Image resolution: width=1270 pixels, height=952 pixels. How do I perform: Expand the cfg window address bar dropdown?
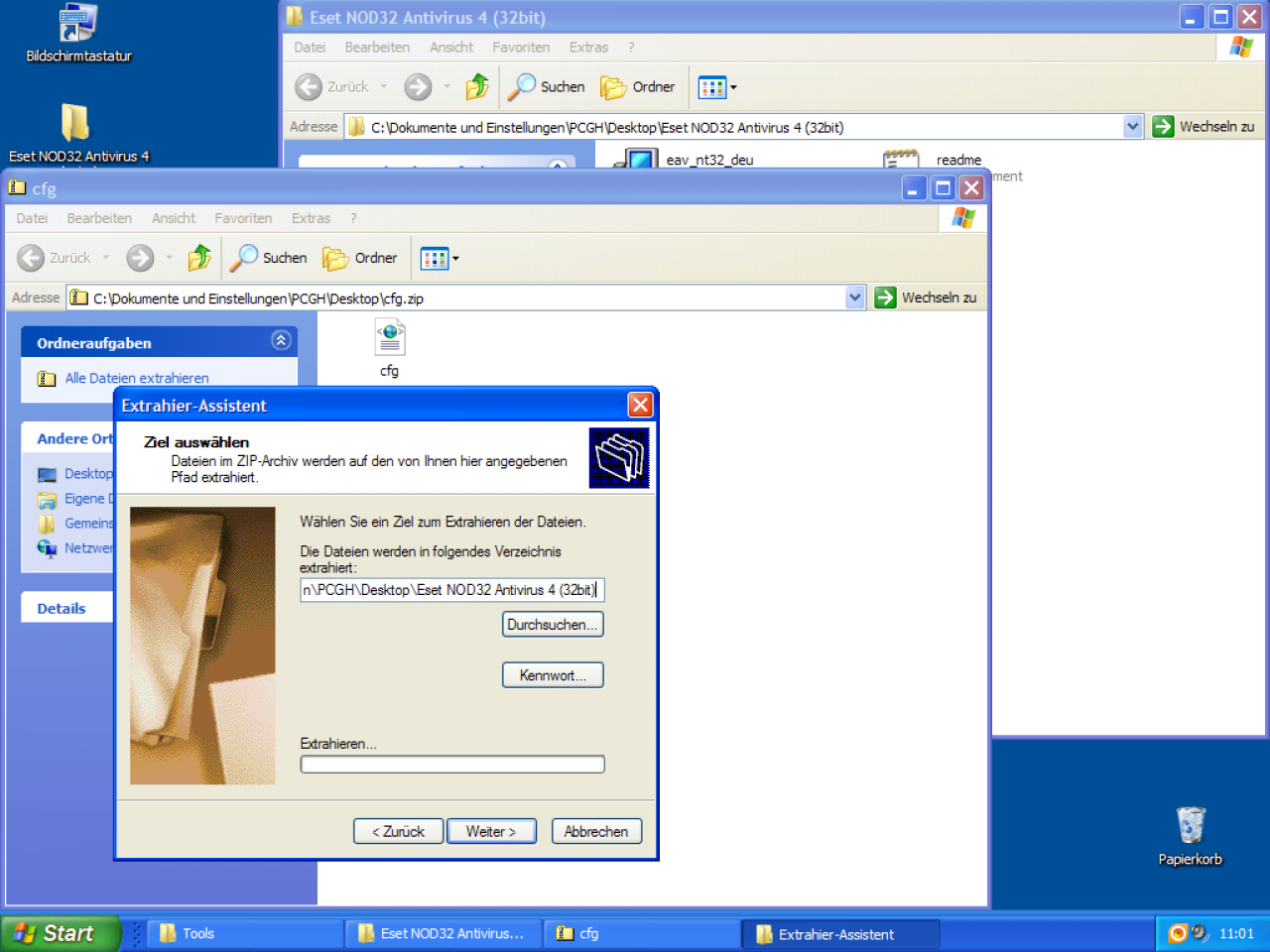[855, 297]
